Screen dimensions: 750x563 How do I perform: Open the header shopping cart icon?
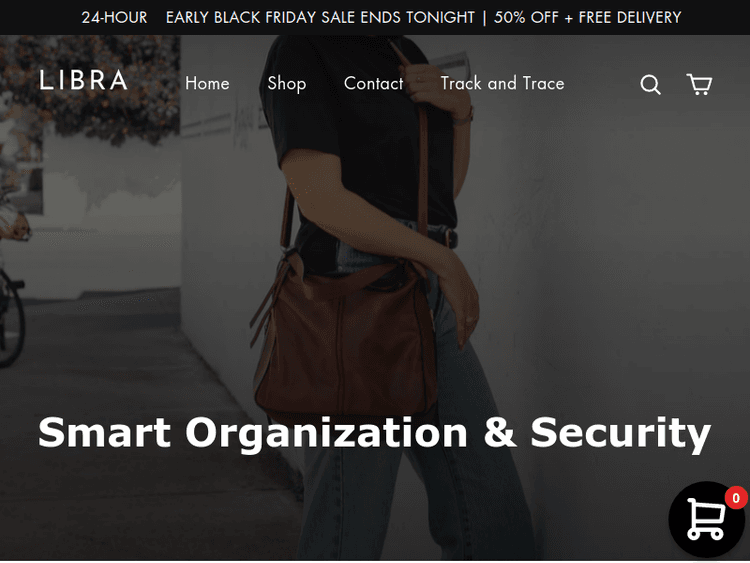(699, 84)
